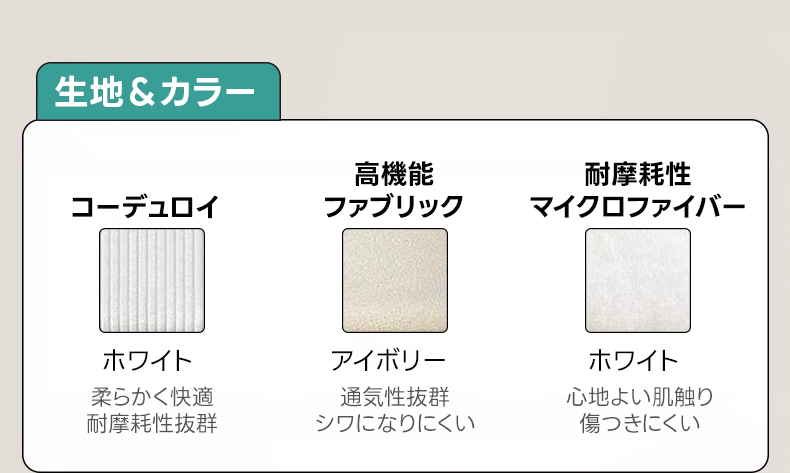Click the 通気性抜群 description text
This screenshot has height=473, width=790.
pyautogui.click(x=395, y=396)
